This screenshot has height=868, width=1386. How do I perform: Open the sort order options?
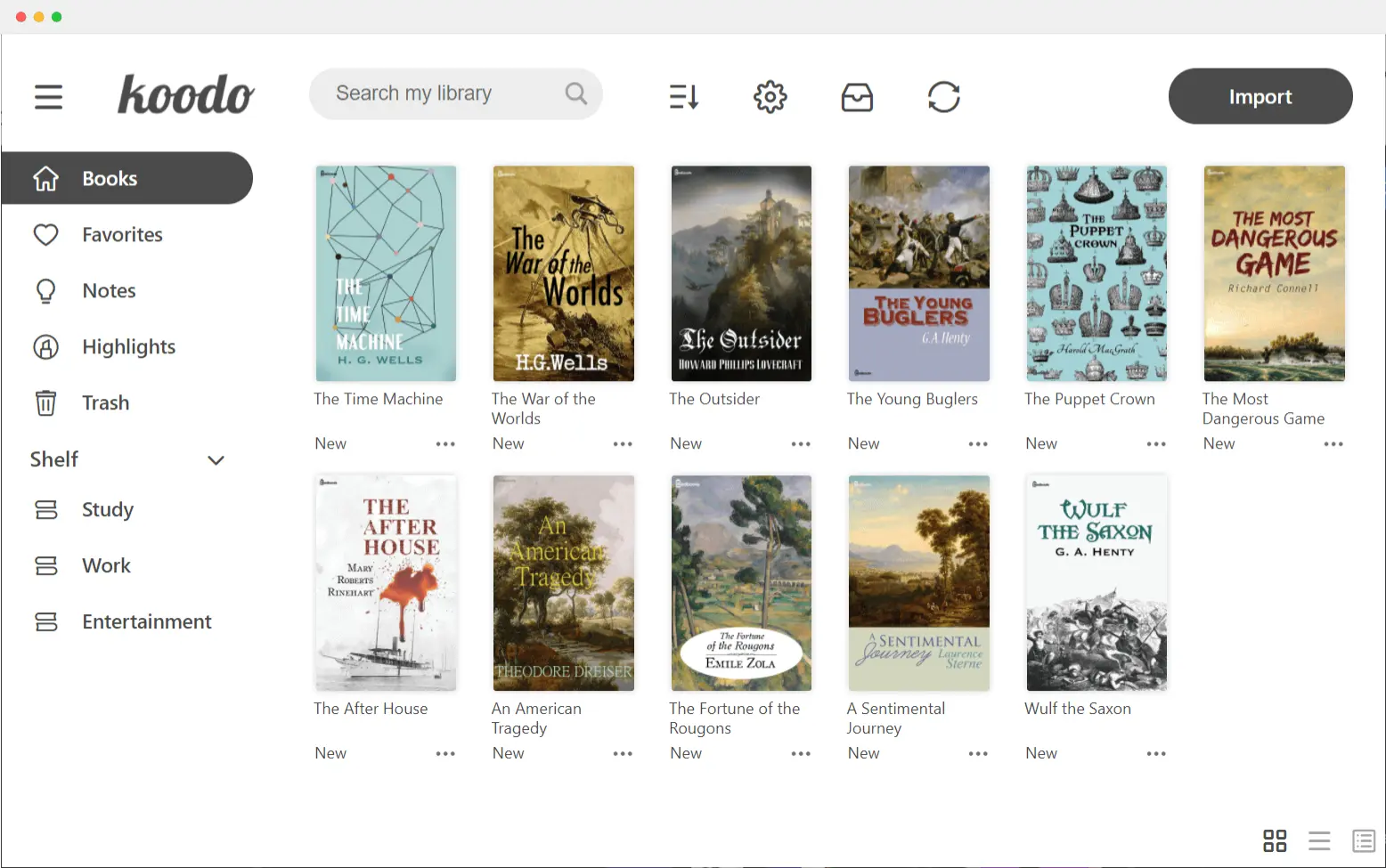[684, 96]
